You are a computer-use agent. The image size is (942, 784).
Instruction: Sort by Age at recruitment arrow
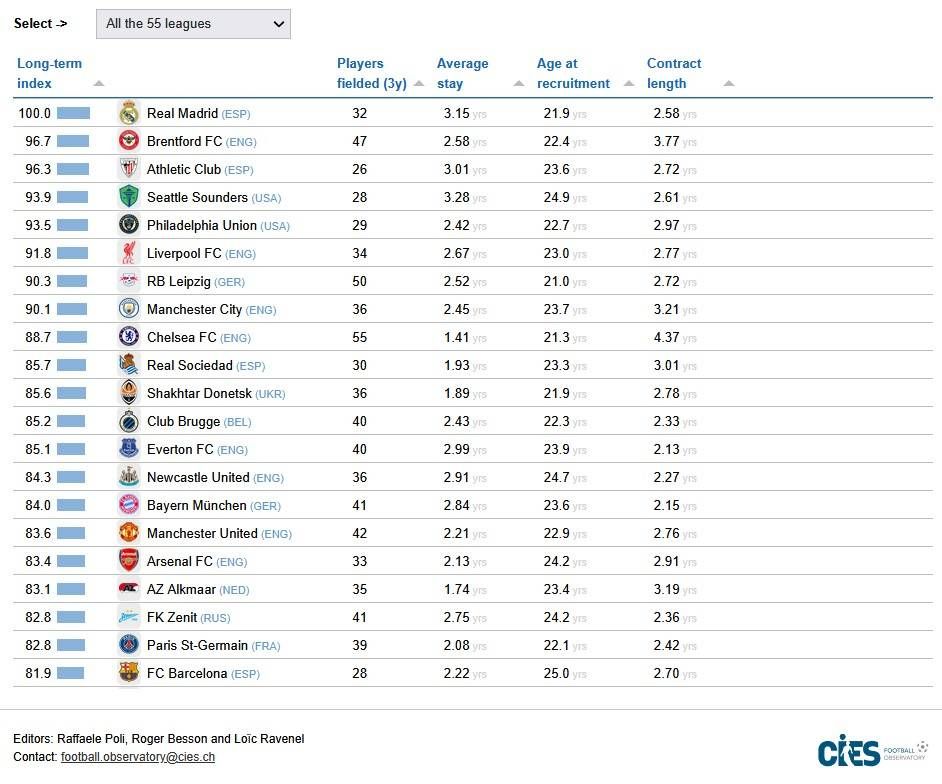629,84
